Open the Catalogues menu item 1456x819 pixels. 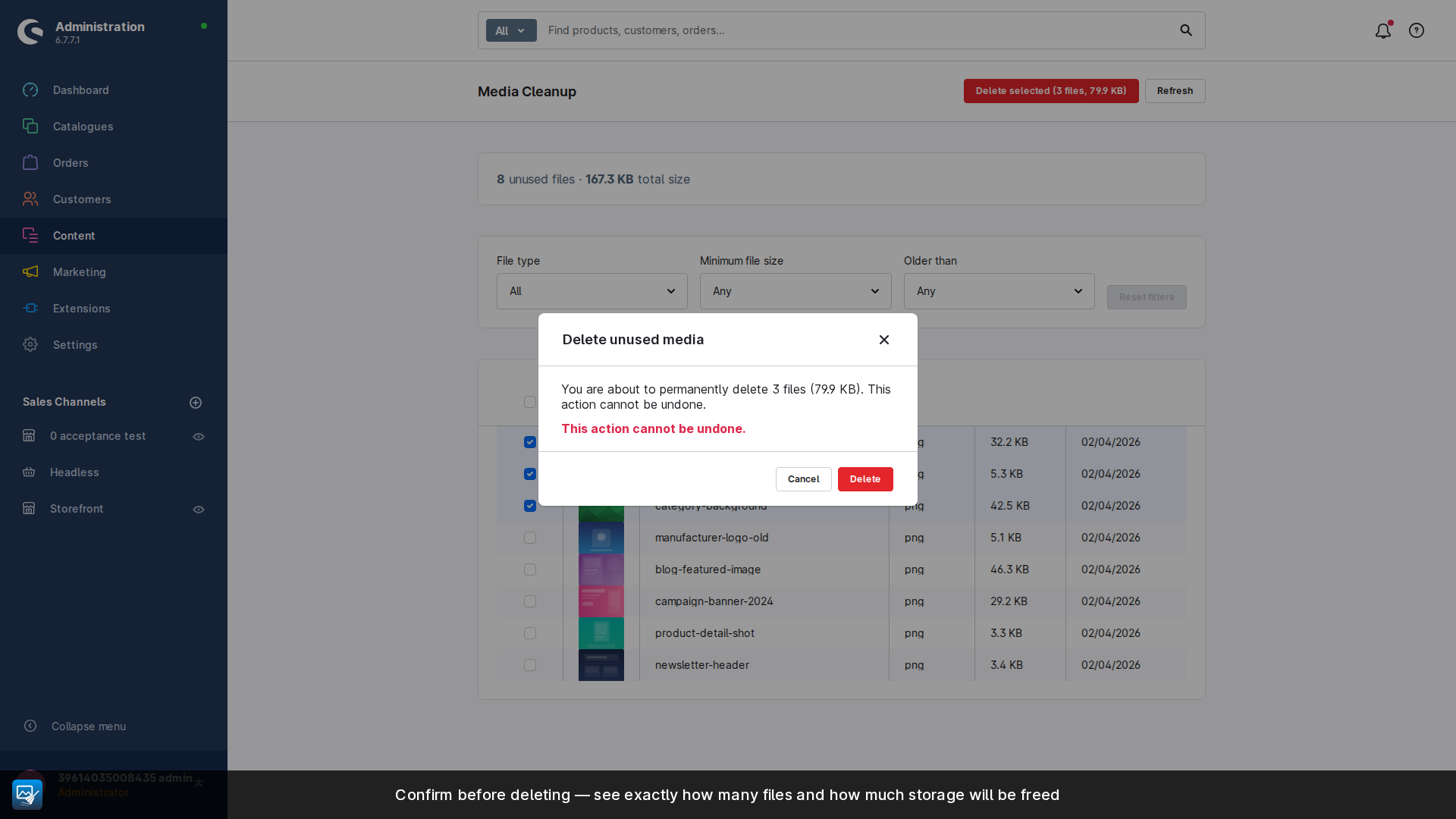click(83, 127)
